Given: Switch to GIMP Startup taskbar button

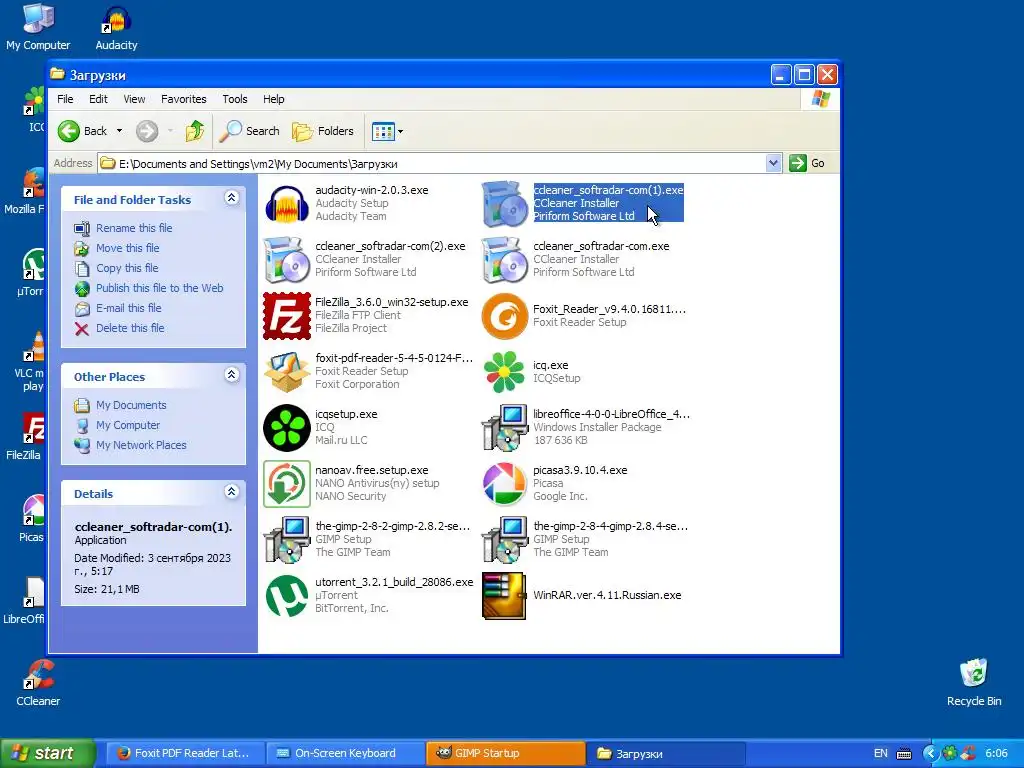Looking at the screenshot, I should click(x=506, y=753).
